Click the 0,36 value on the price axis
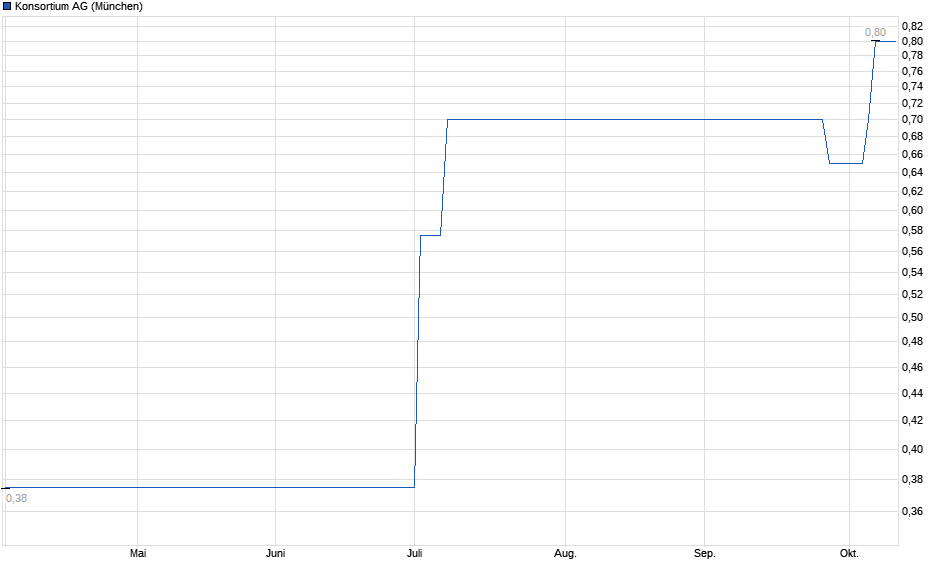 (912, 511)
